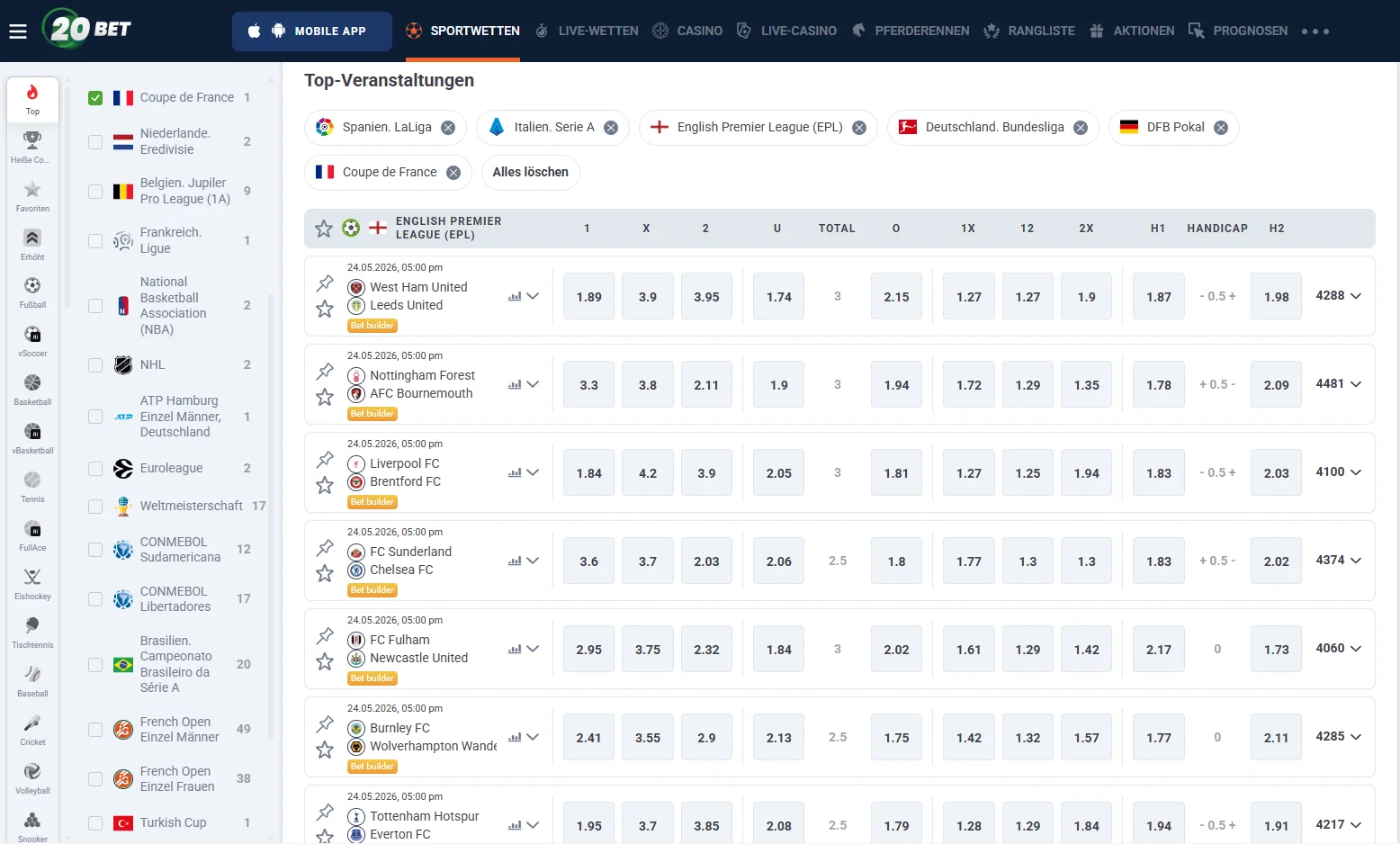Check National Basketball Association checkbox
The height and width of the screenshot is (844, 1400).
(95, 306)
